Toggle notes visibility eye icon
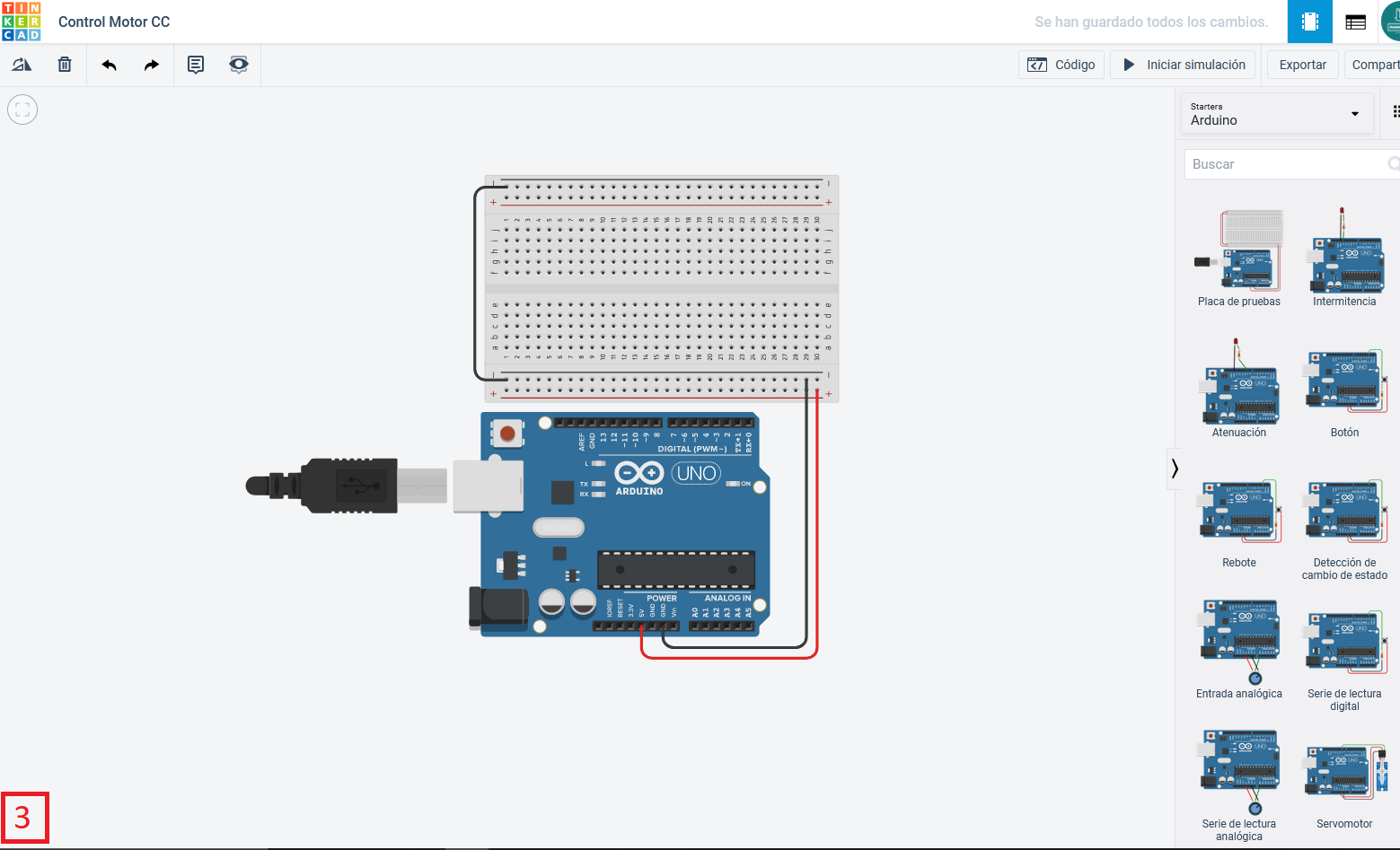The height and width of the screenshot is (850, 1400). (x=238, y=65)
